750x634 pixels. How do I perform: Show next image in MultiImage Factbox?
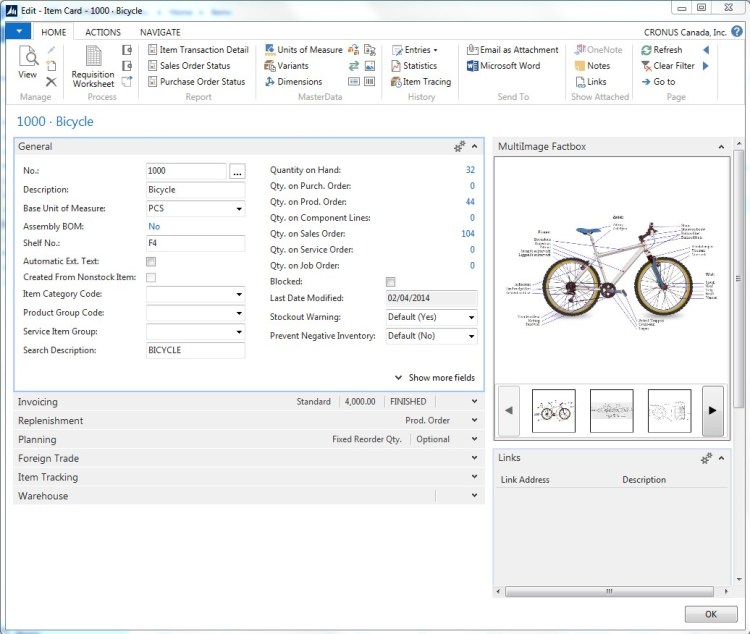click(x=712, y=411)
